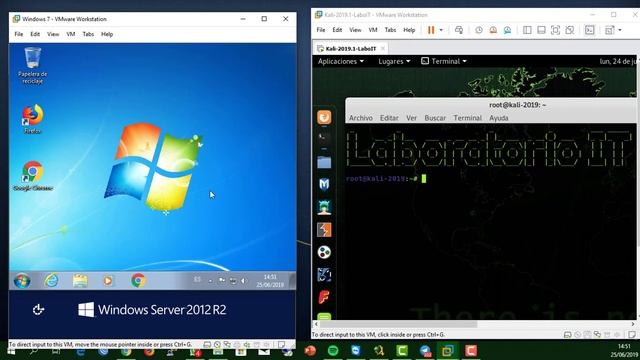Open Terminal menu in the terminal window
This screenshot has height=360, width=640.
(x=468, y=118)
